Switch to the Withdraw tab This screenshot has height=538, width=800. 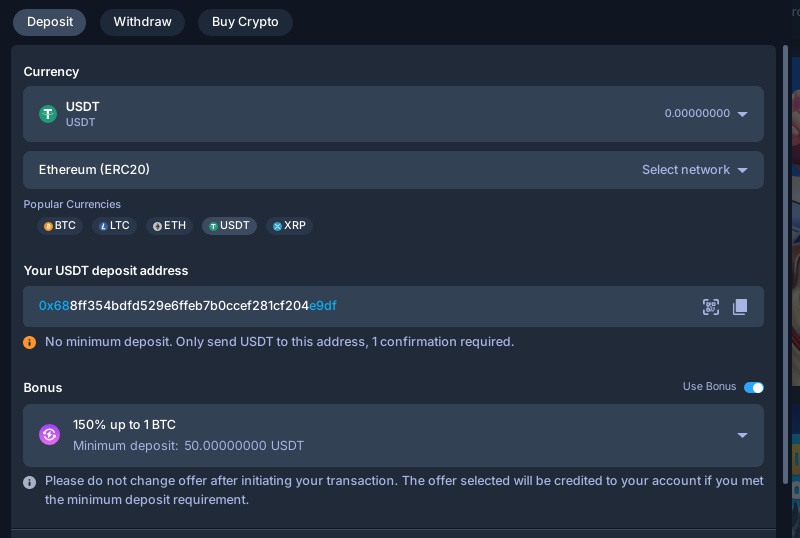point(142,22)
